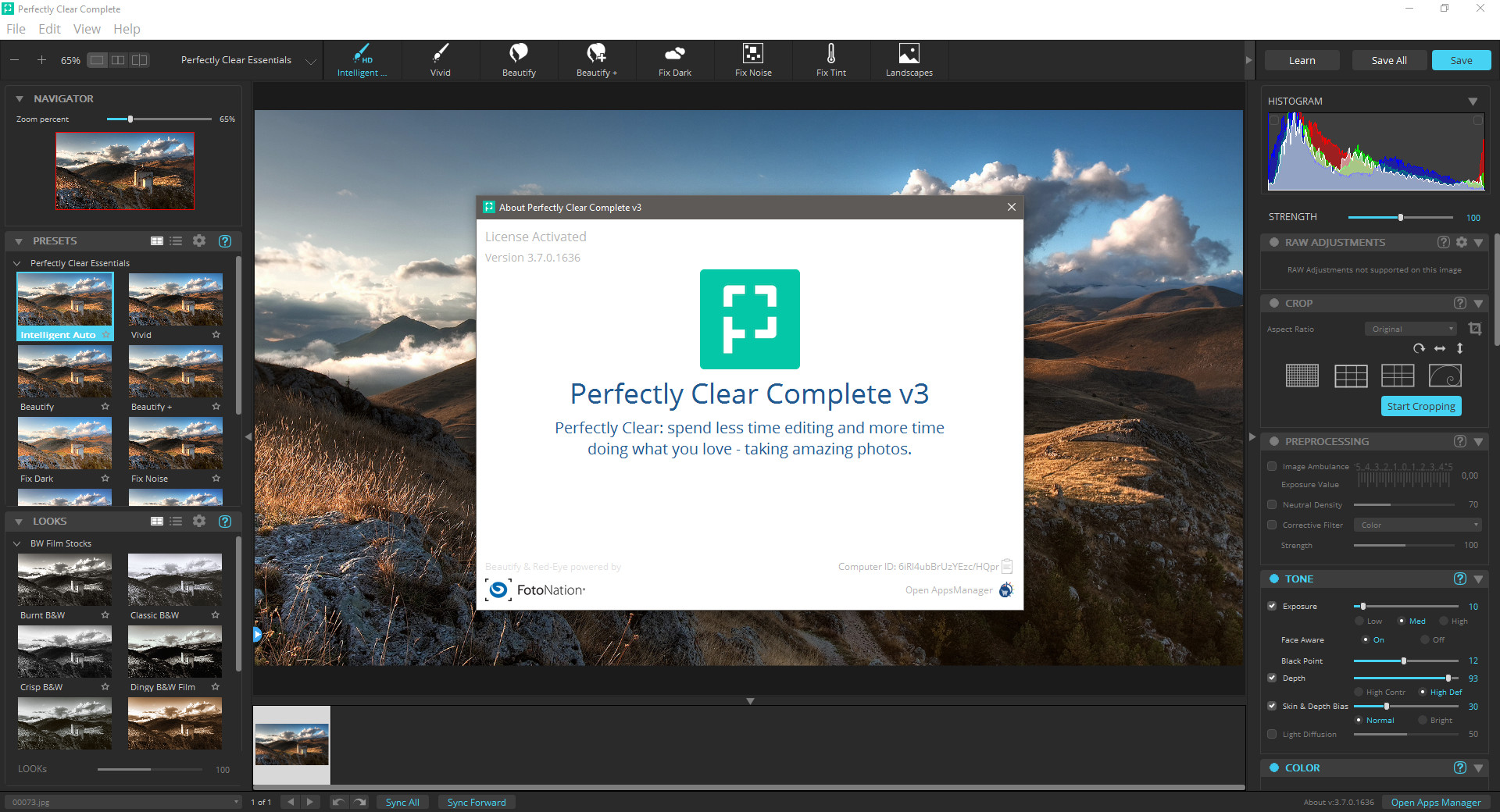Click Open AppsManager link in About dialog
Image resolution: width=1500 pixels, height=812 pixels.
point(948,590)
